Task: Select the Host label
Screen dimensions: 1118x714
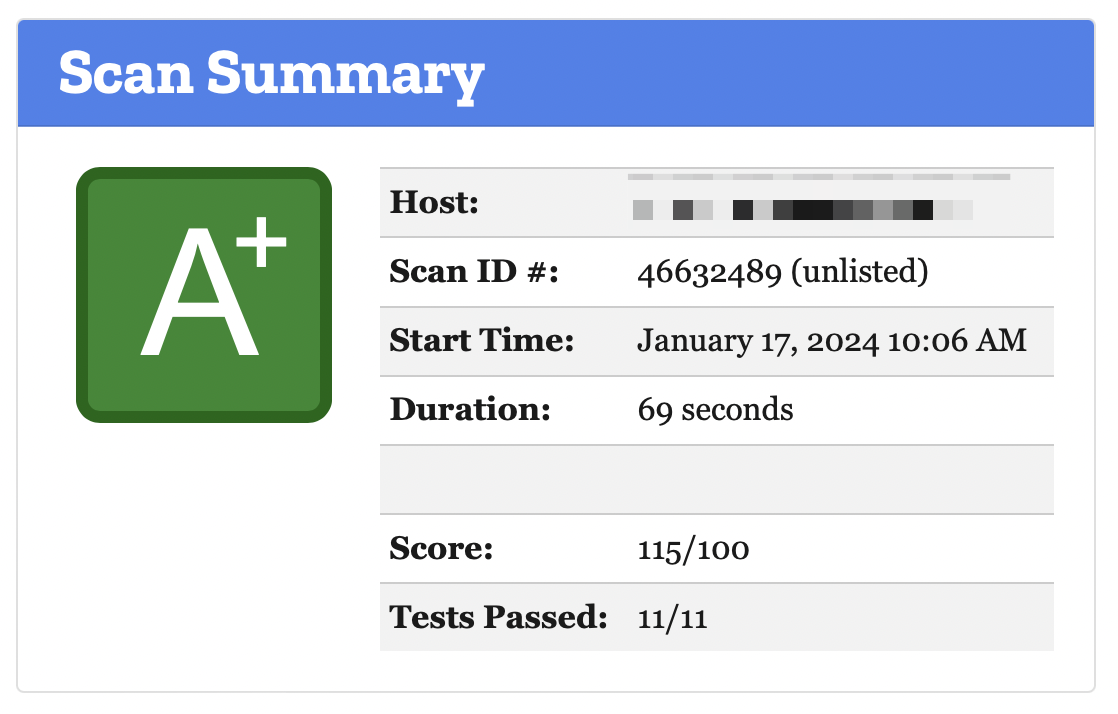Action: coord(435,203)
